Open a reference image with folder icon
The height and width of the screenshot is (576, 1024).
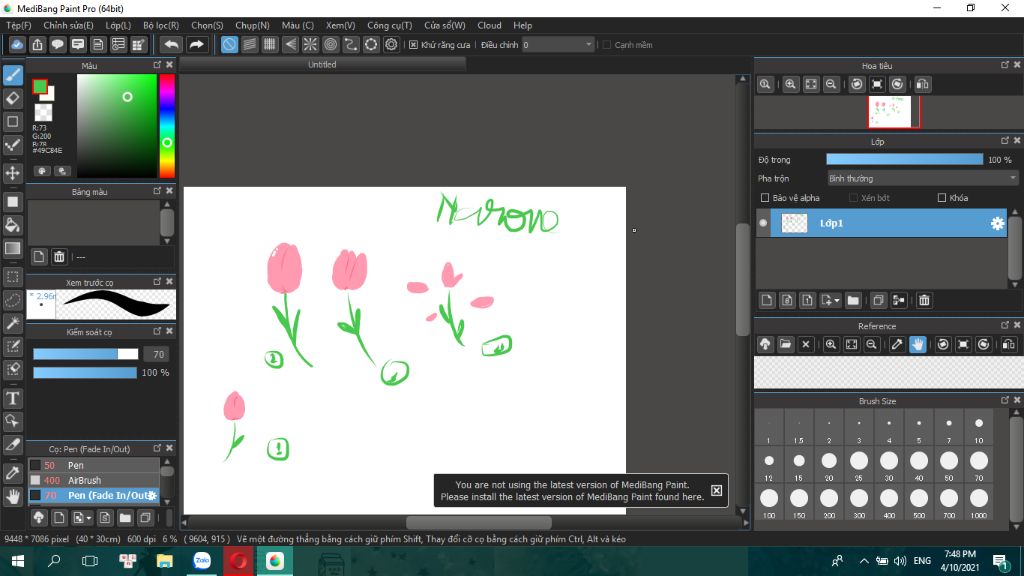click(x=786, y=344)
